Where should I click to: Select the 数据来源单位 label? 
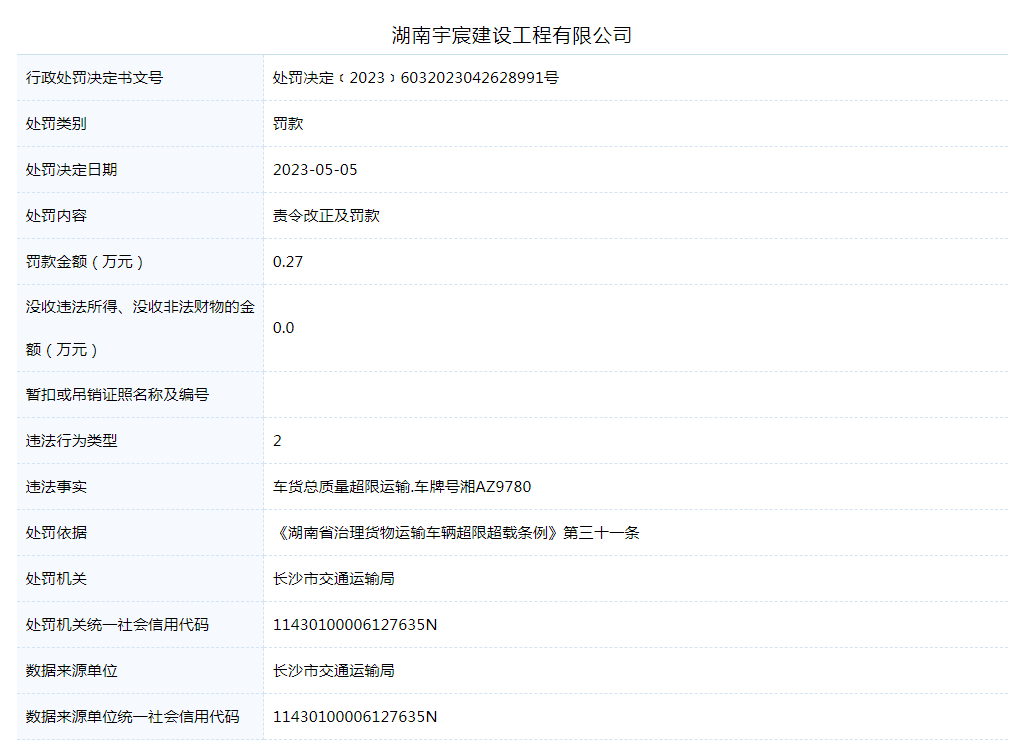tap(71, 671)
